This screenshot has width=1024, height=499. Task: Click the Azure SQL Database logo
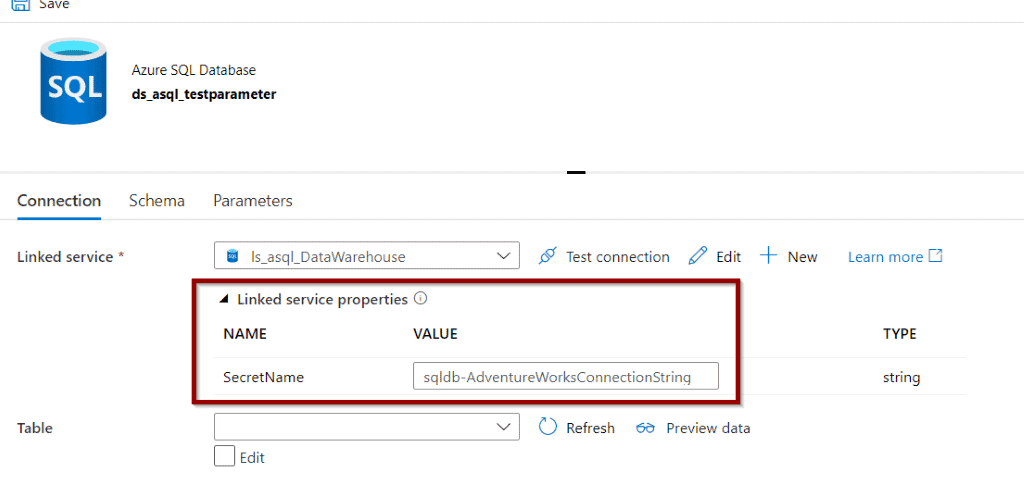point(72,80)
